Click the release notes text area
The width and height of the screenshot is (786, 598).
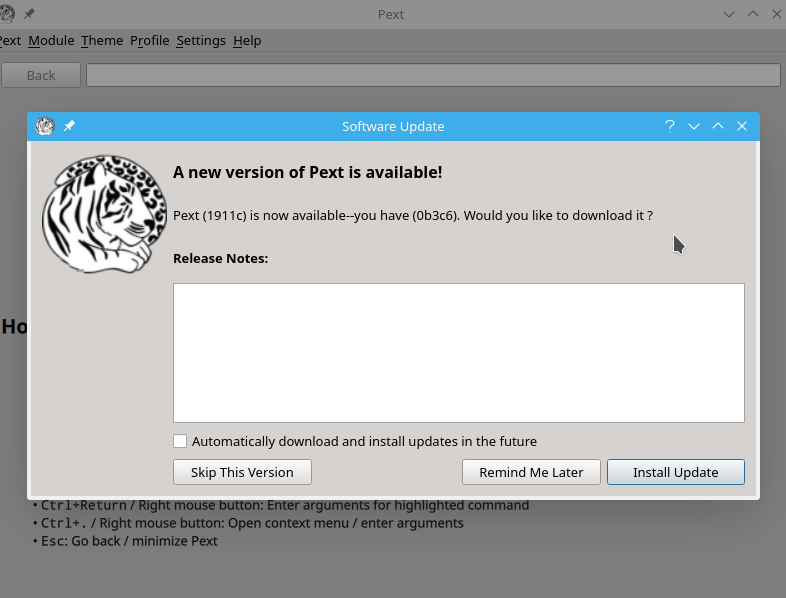459,353
